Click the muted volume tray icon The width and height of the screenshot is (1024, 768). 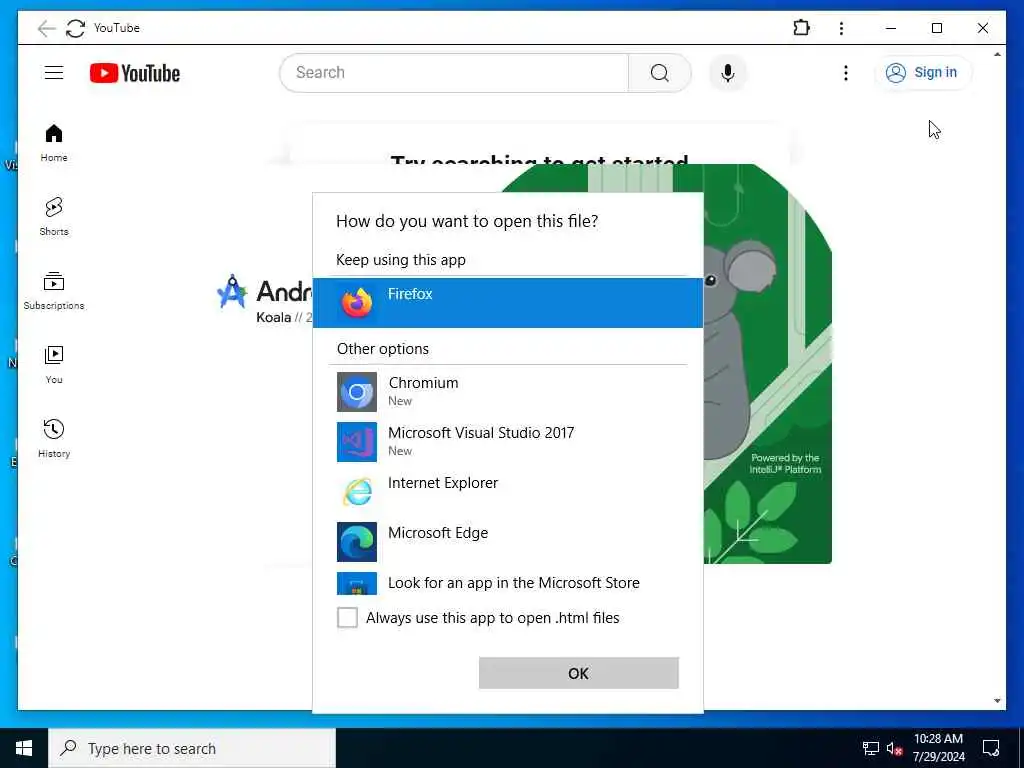(x=894, y=748)
